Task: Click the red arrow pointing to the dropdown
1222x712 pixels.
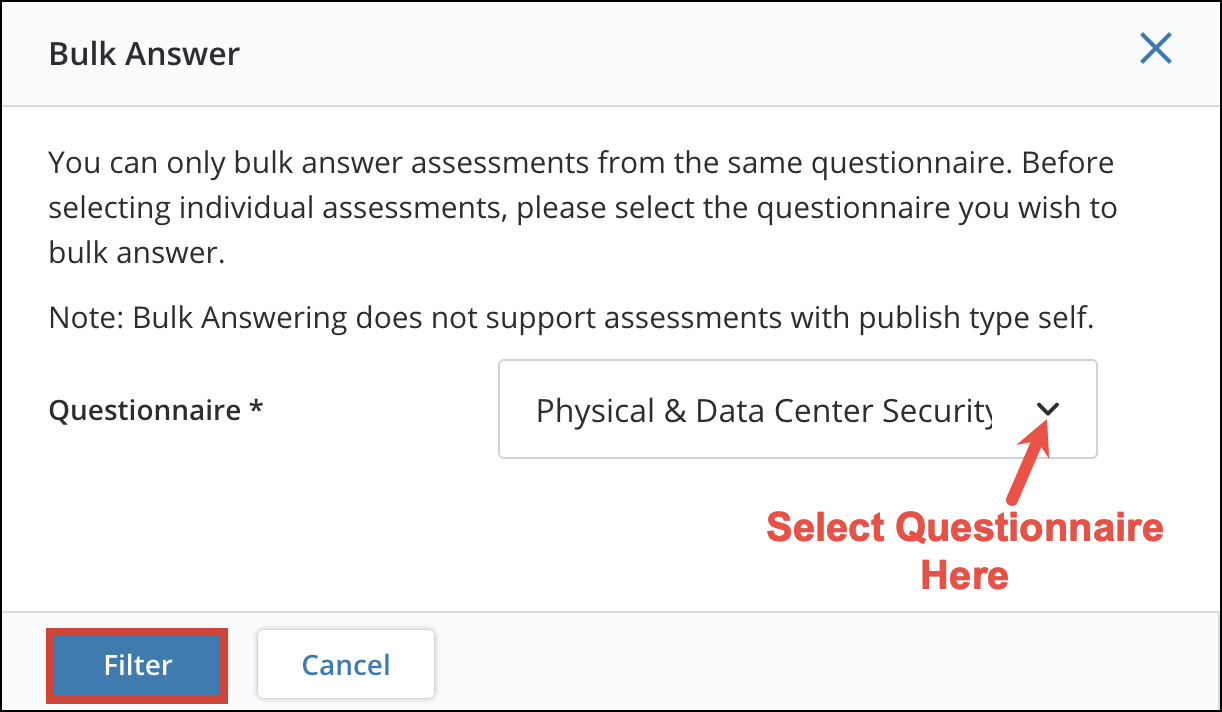Action: pyautogui.click(x=1027, y=480)
